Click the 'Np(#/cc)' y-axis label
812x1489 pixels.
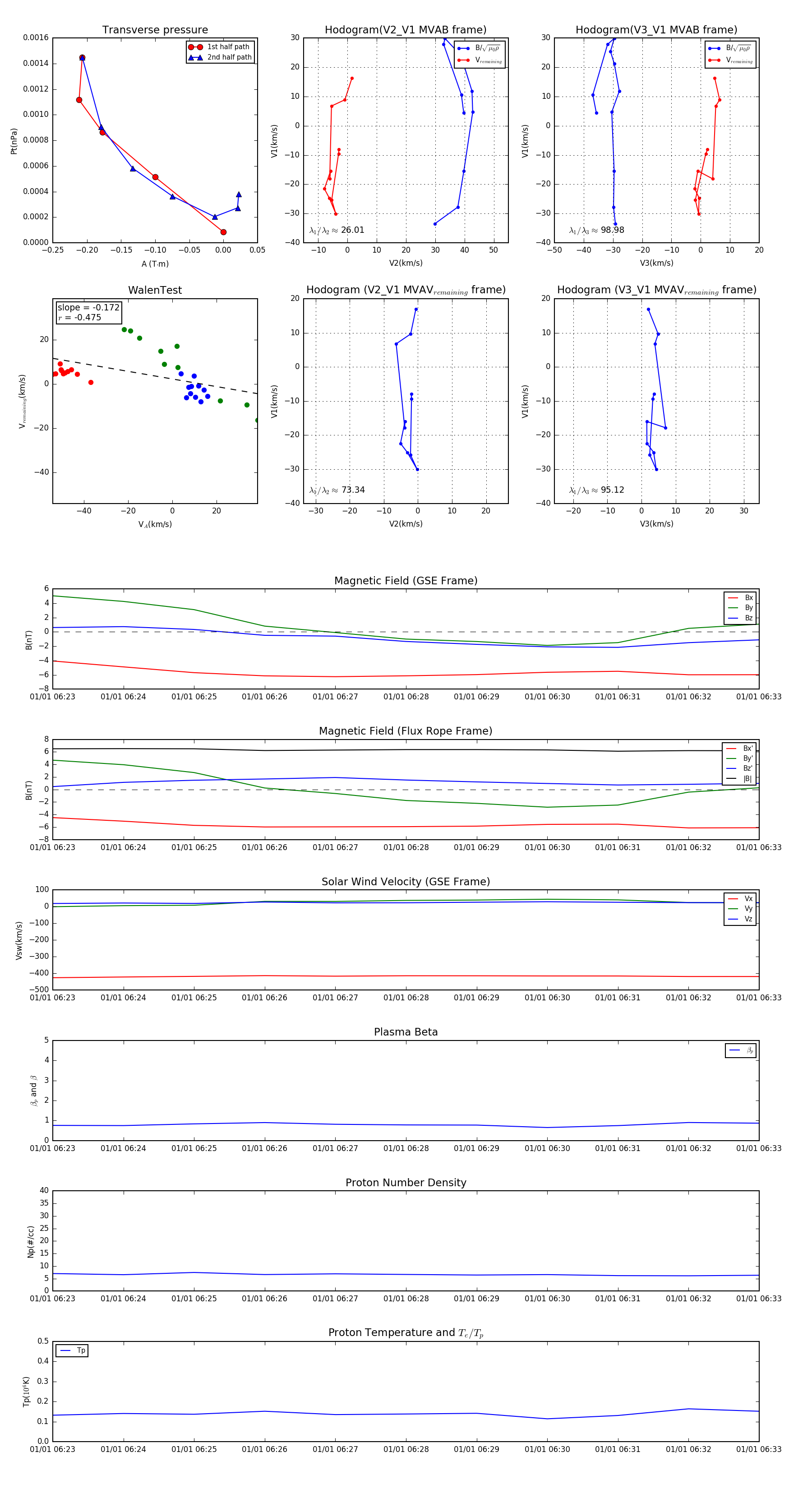(31, 1241)
